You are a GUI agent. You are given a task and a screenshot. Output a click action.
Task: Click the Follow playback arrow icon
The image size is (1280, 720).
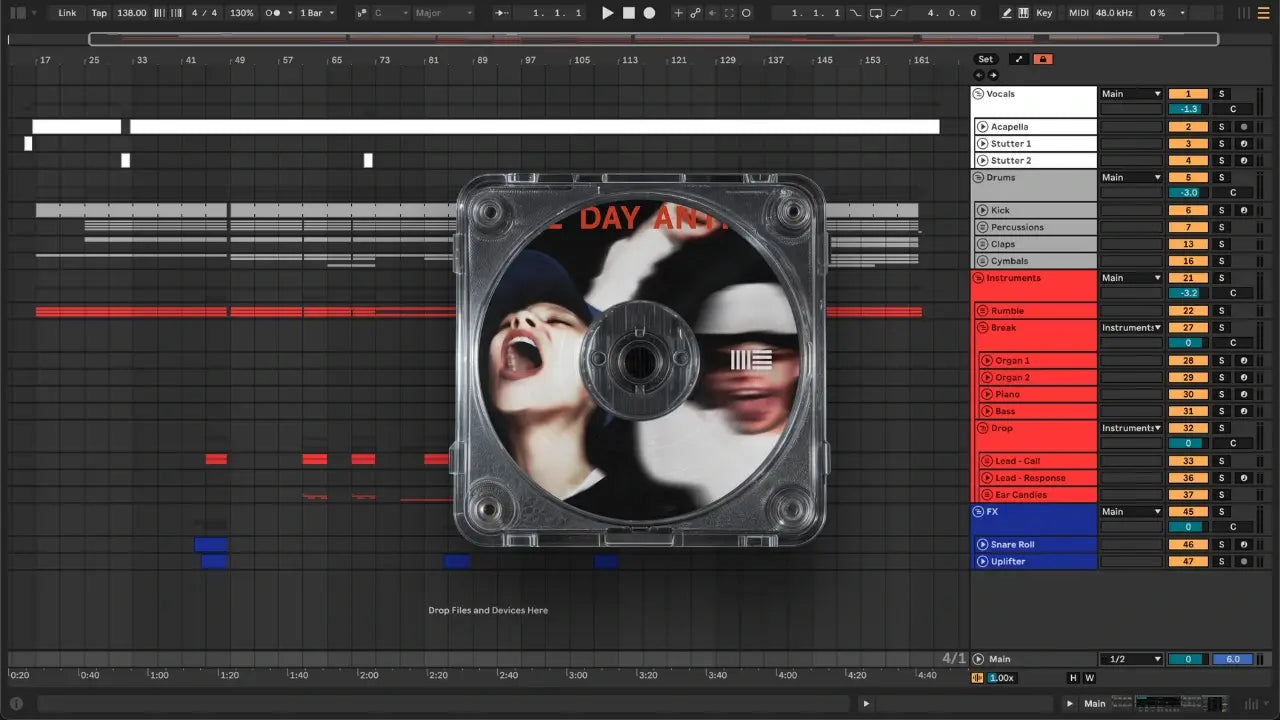(x=502, y=13)
